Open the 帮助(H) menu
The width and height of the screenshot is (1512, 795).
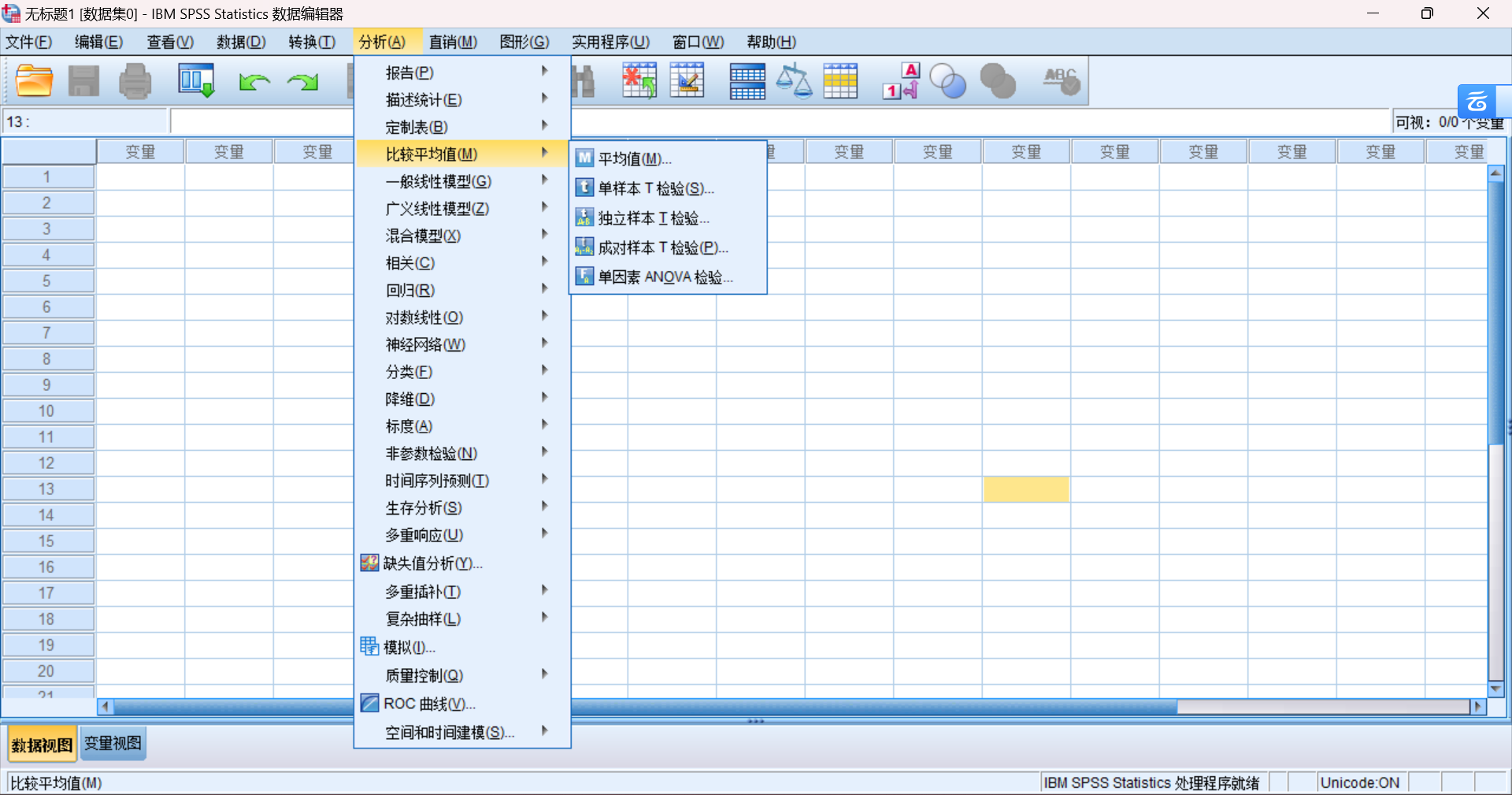tap(771, 42)
